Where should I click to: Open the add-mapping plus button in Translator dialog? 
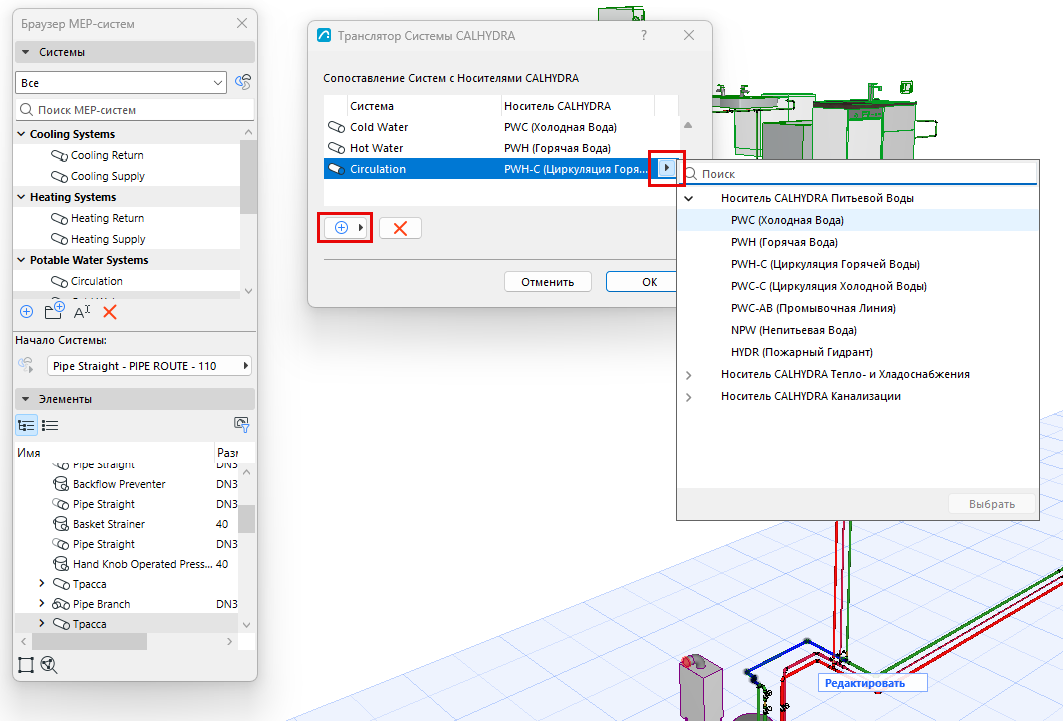(346, 228)
